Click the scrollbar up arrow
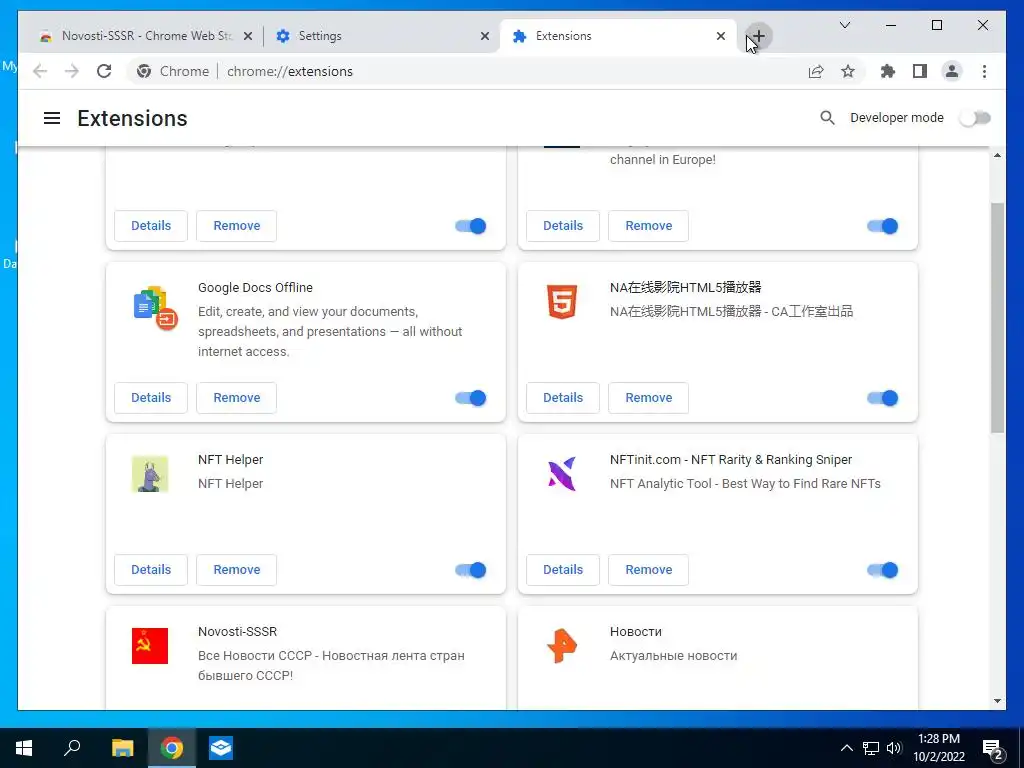This screenshot has height=768, width=1024. 997,155
